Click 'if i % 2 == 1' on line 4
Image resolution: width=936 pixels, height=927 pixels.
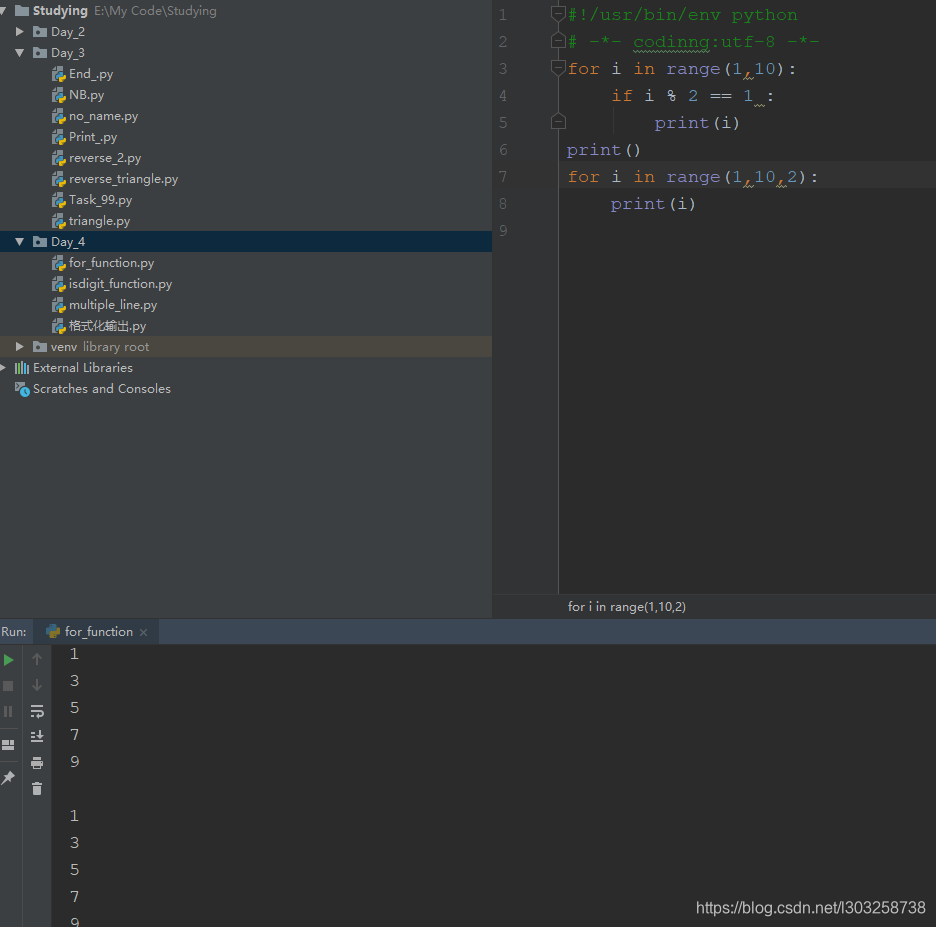tap(682, 96)
